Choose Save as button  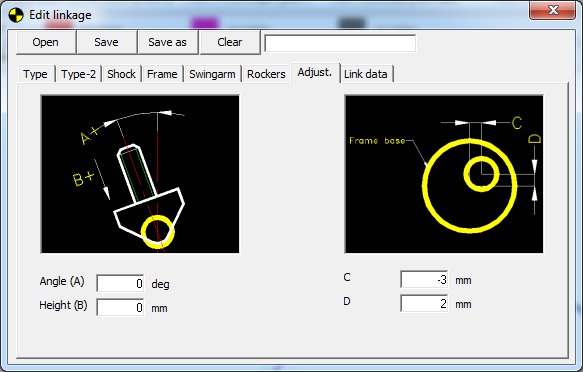(x=167, y=42)
